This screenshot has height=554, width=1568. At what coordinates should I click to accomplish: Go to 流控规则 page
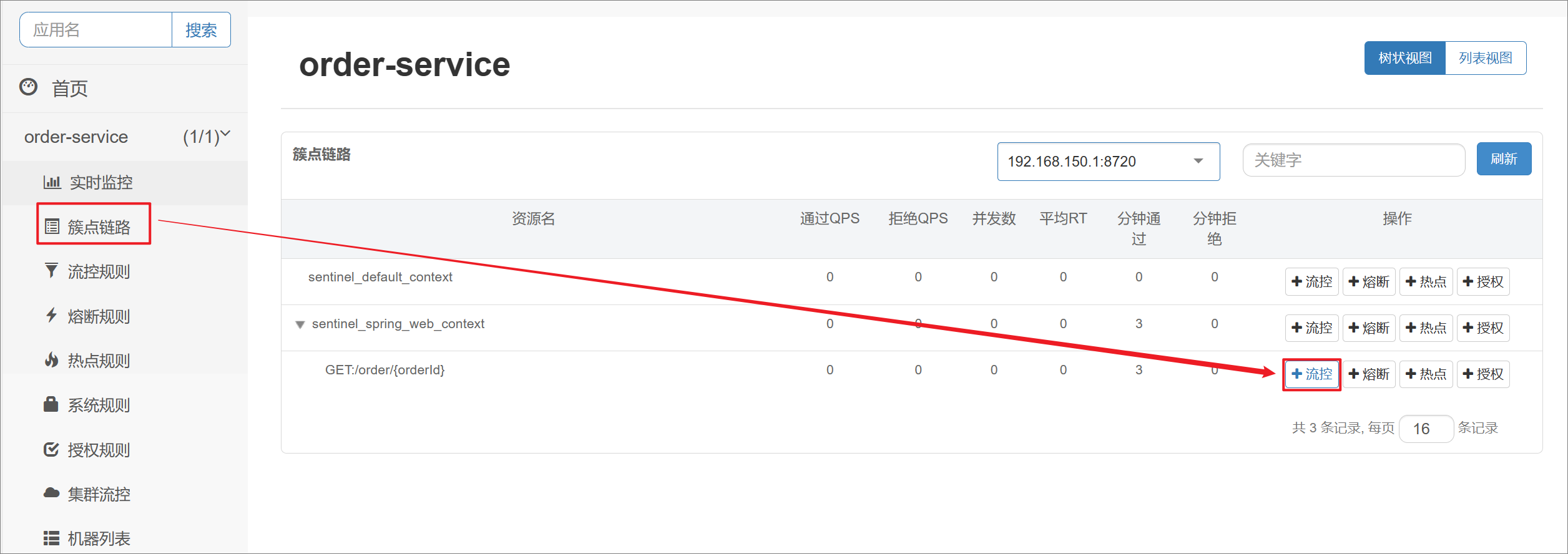[99, 271]
